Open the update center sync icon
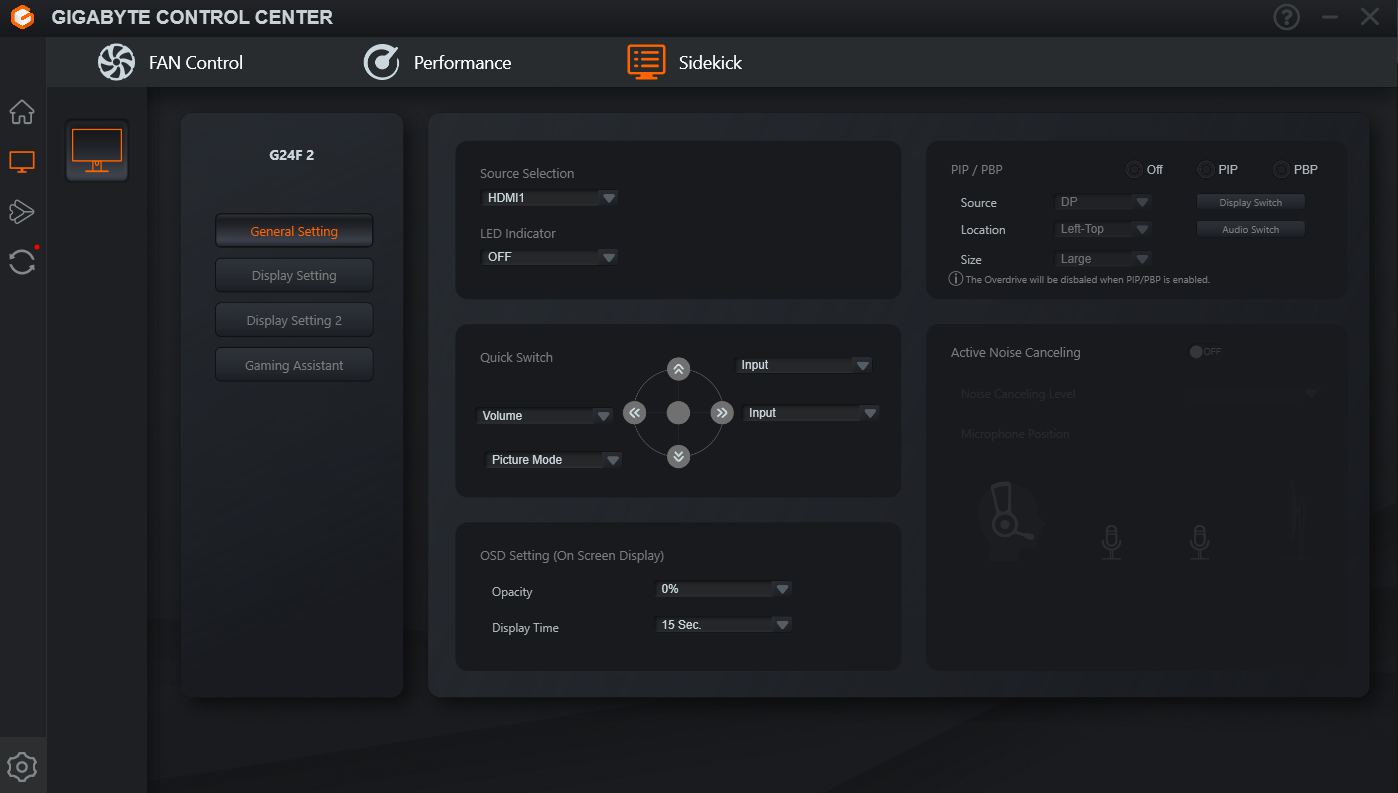The height and width of the screenshot is (793, 1398). point(22,261)
